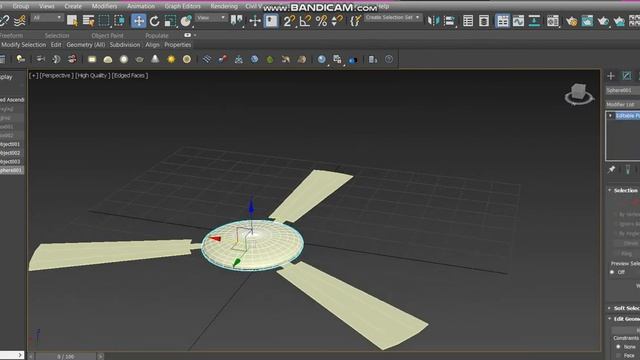Open the Create menu

tap(73, 6)
